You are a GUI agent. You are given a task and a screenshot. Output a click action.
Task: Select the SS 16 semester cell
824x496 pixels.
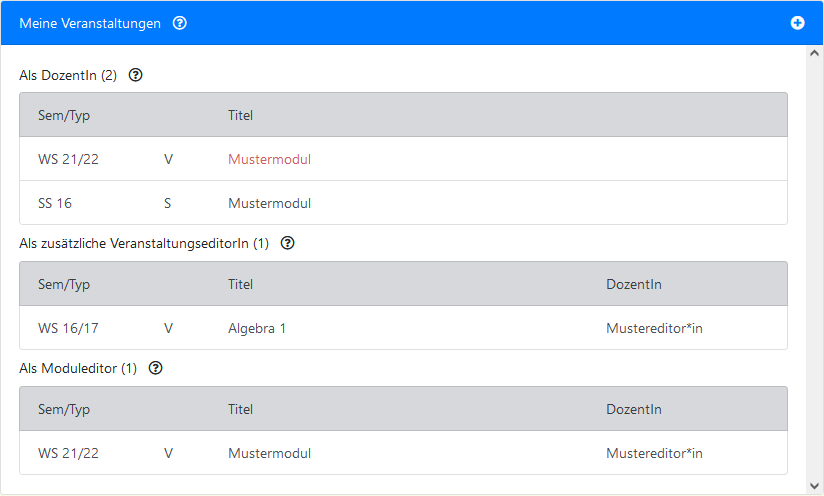tap(55, 203)
